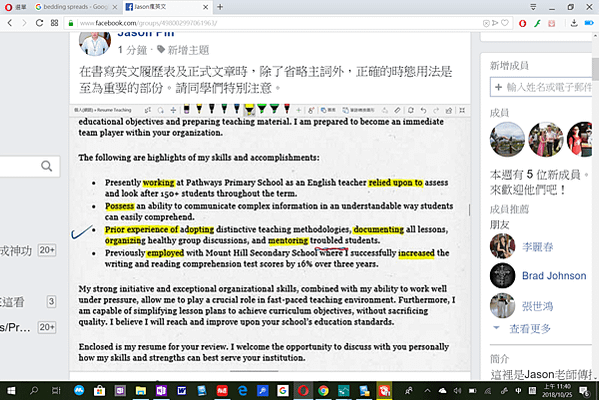Viewport: 599px width, 400px height.
Task: Open the Opera downloads icon
Action: coord(574,23)
